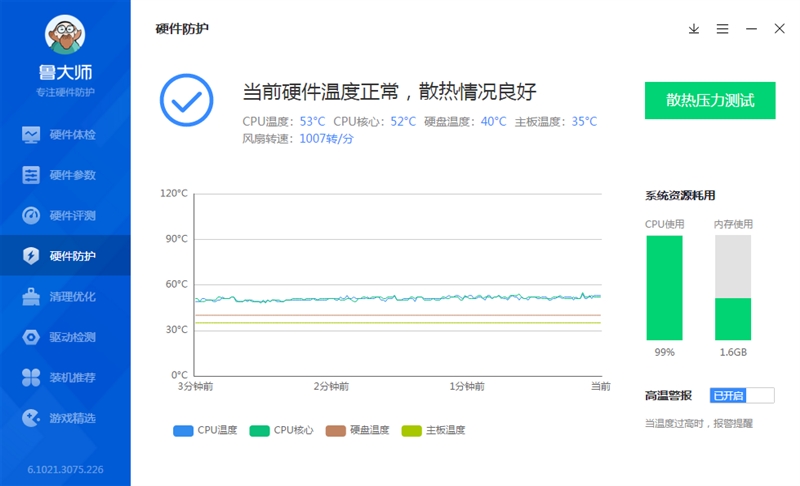Click the Lu Dashi avatar logo
The width and height of the screenshot is (800, 486).
pyautogui.click(x=65, y=35)
